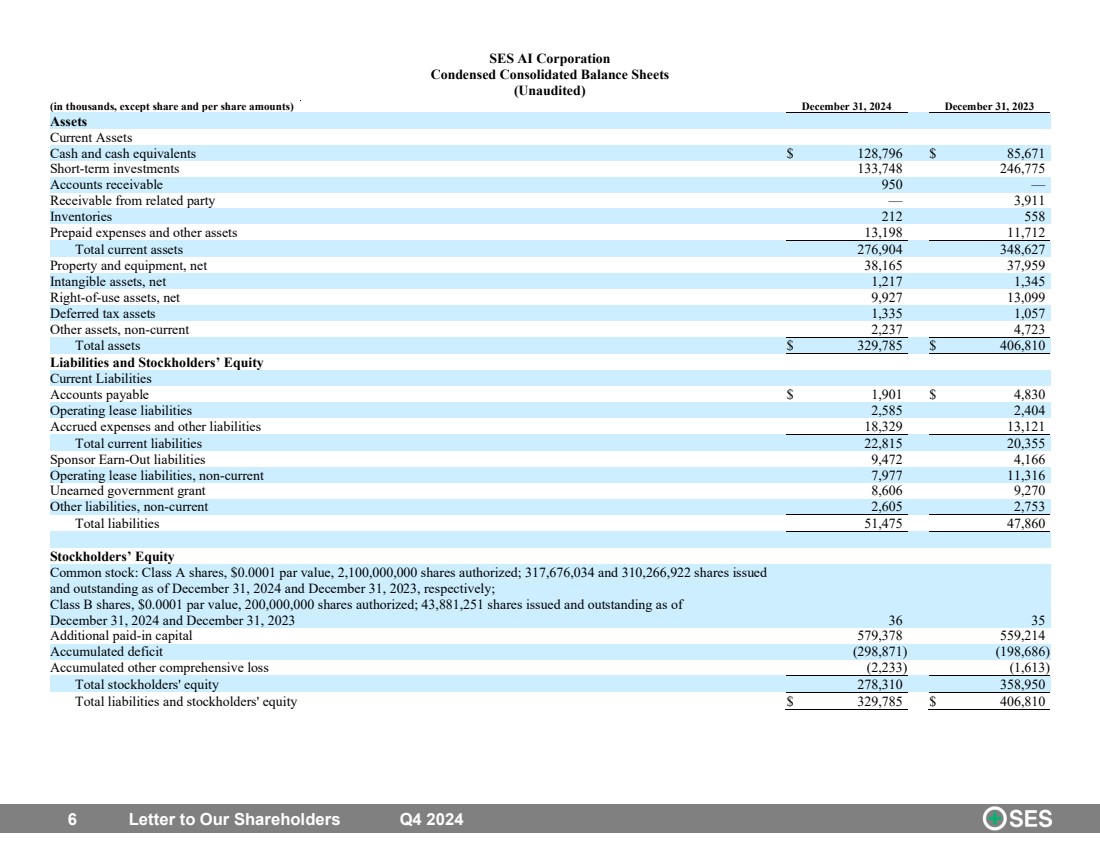Select the 128,796 cash value
Screen dimensions: 1100x849
[x=880, y=154]
